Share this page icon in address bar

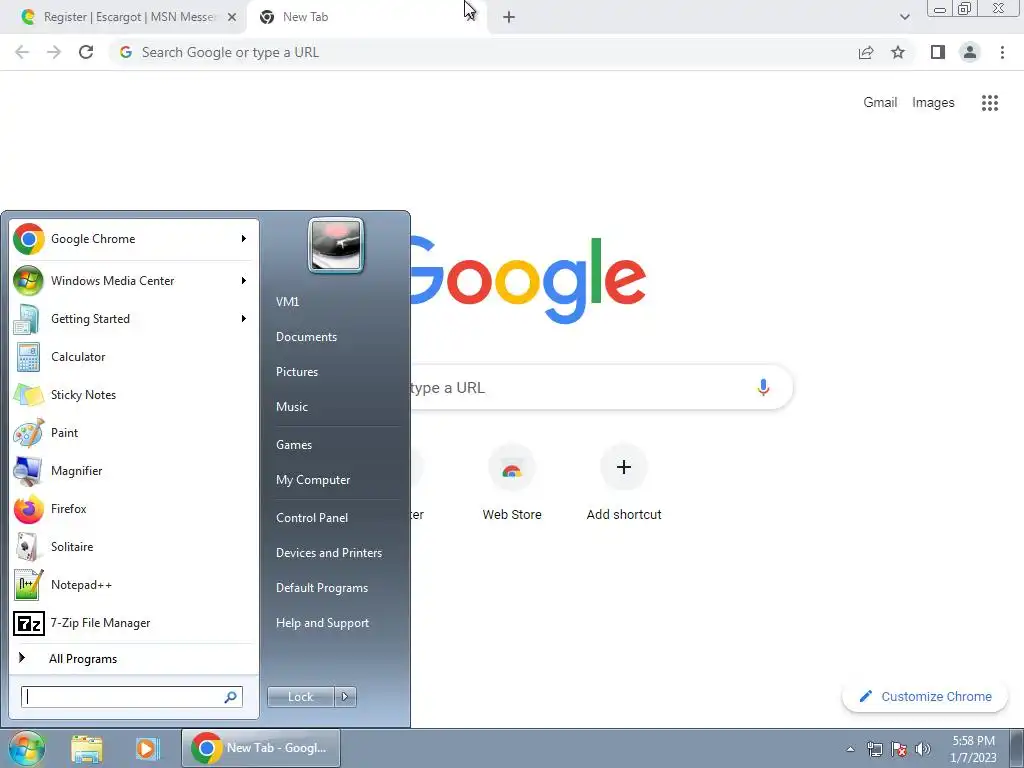pyautogui.click(x=866, y=52)
